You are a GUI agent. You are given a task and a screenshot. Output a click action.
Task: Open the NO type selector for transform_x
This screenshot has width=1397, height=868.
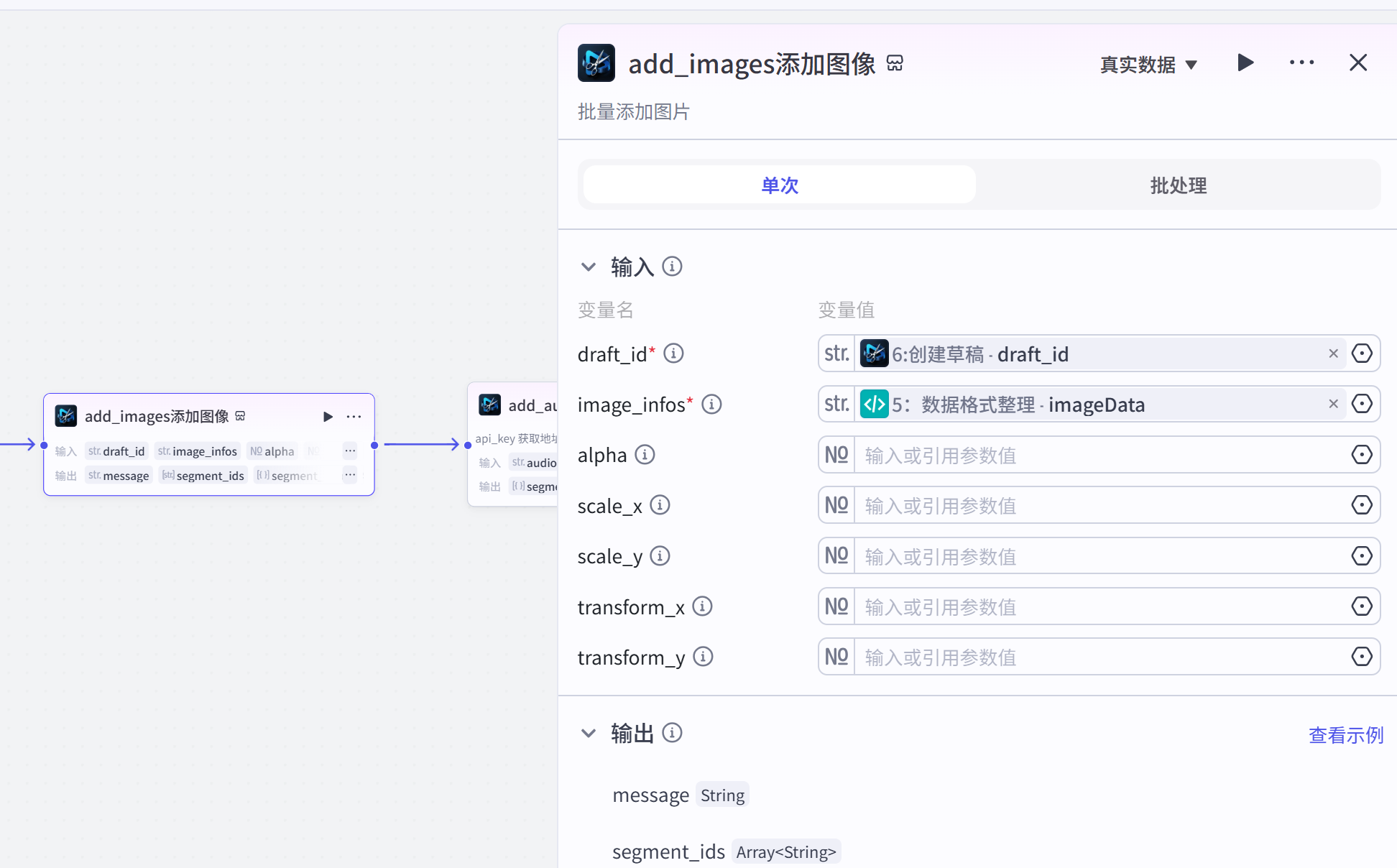(836, 606)
